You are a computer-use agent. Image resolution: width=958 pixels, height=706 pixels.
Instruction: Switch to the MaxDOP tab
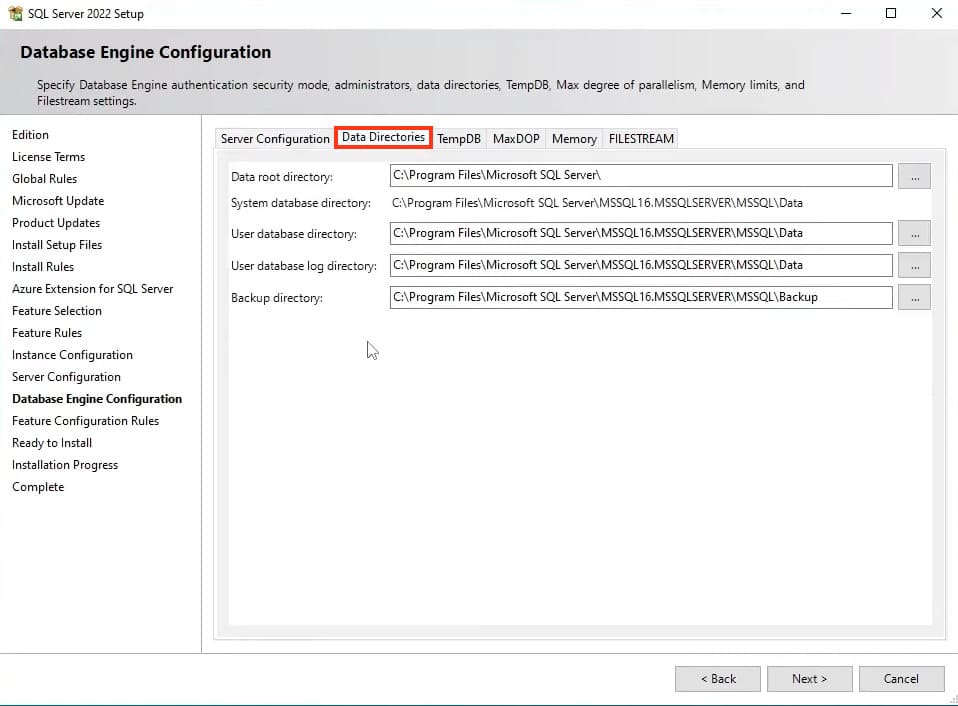point(516,139)
